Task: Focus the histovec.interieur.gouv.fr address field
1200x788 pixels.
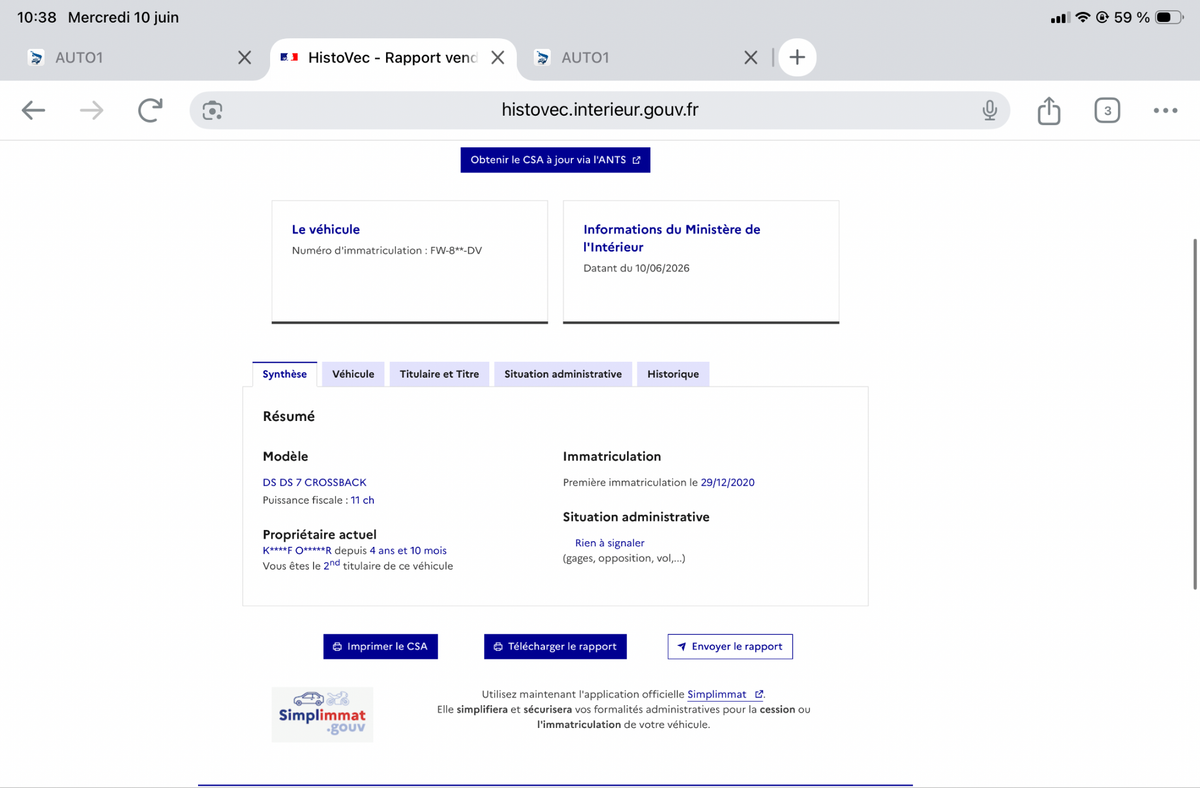Action: (600, 110)
